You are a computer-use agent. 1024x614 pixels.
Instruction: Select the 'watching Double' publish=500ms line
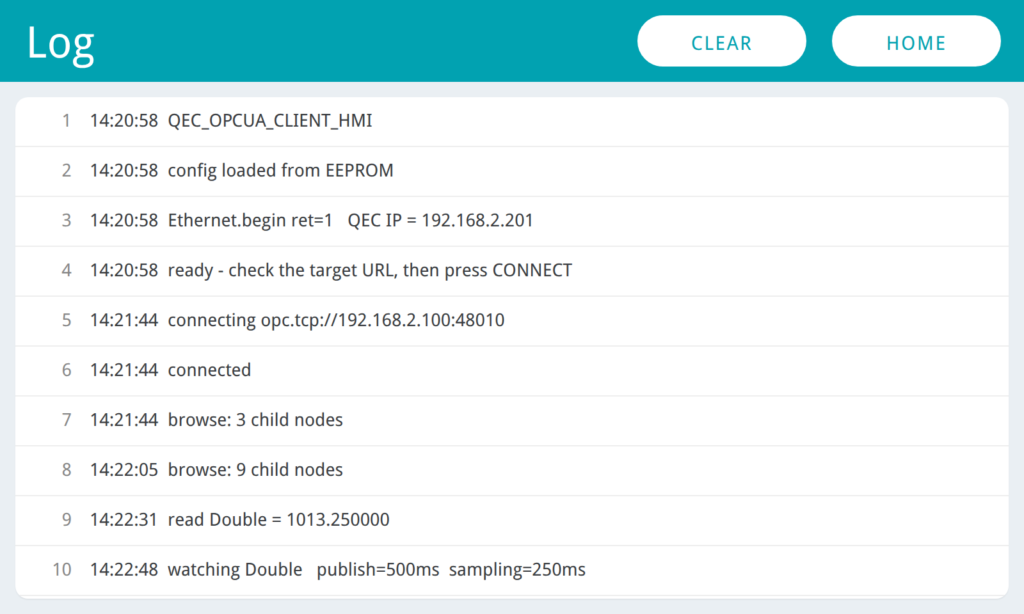[512, 570]
